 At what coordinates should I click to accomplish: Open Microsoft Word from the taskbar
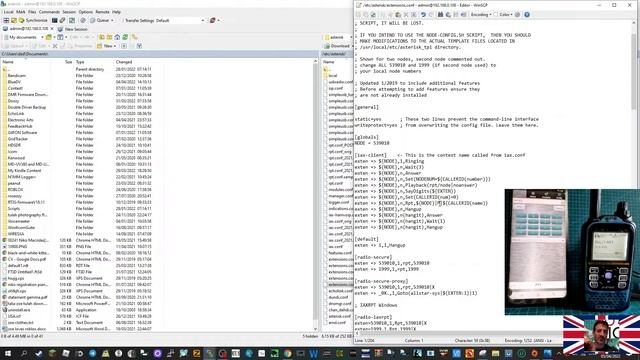(313, 353)
